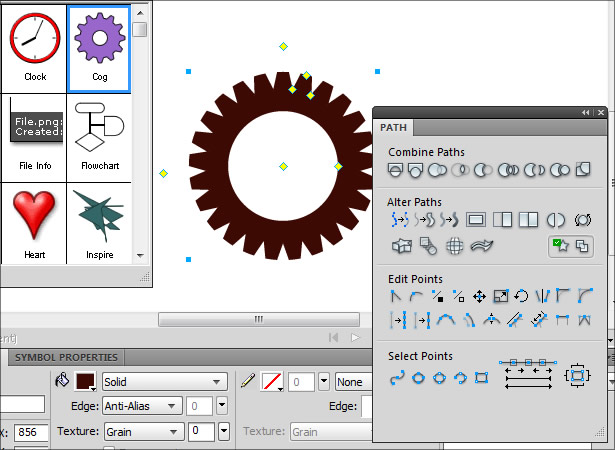Apply Trim Paths in Combine Paths

pos(560,170)
